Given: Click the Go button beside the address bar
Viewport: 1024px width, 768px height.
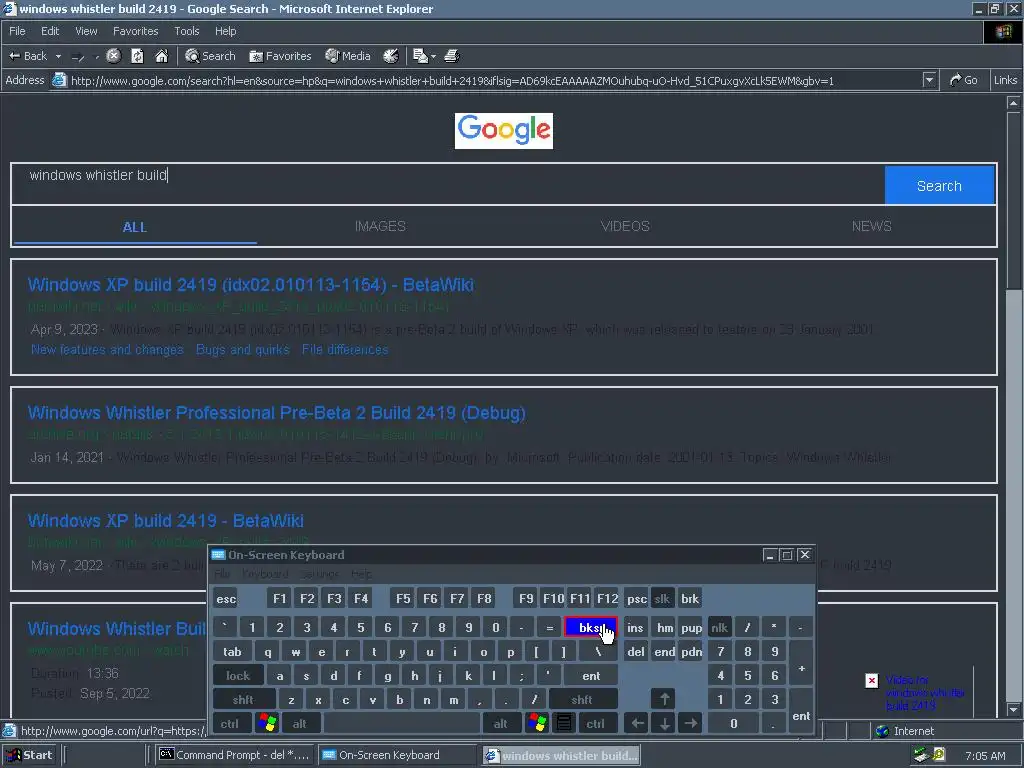Looking at the screenshot, I should 963,80.
